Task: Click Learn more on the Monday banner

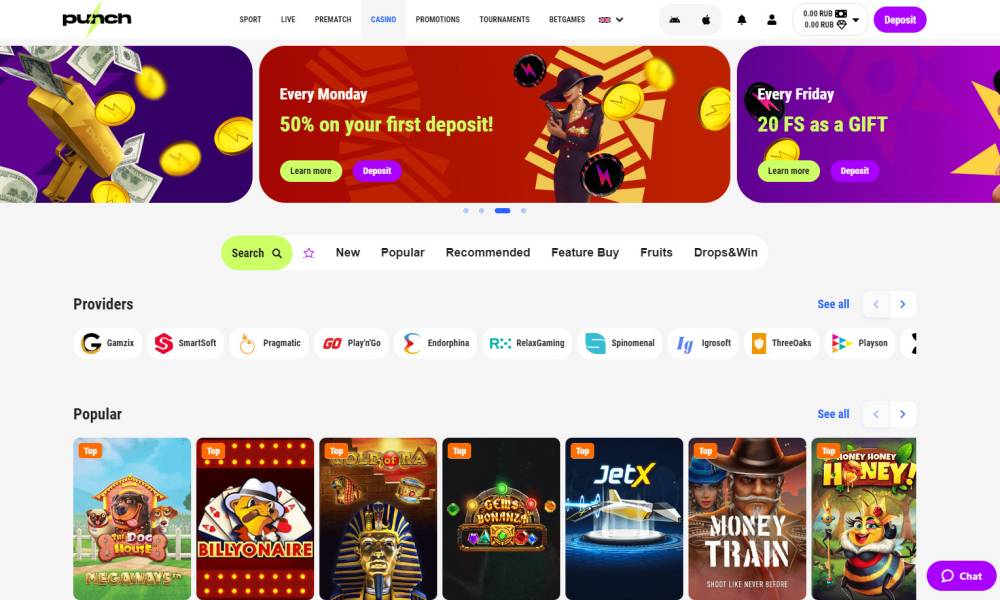Action: (311, 171)
